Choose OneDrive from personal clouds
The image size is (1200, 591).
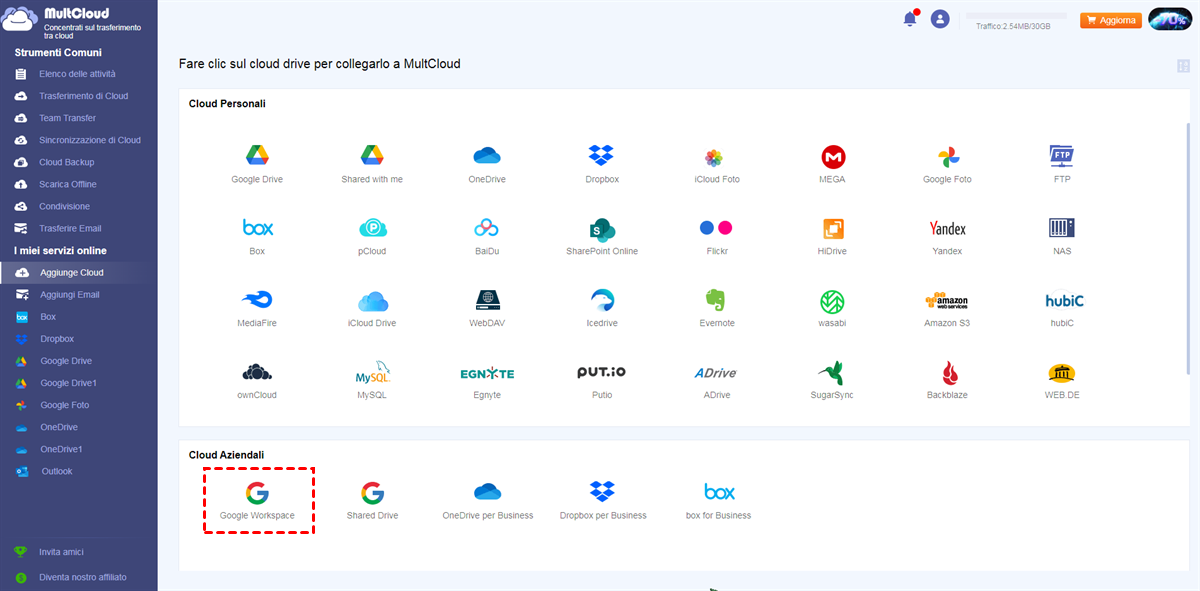pyautogui.click(x=487, y=156)
